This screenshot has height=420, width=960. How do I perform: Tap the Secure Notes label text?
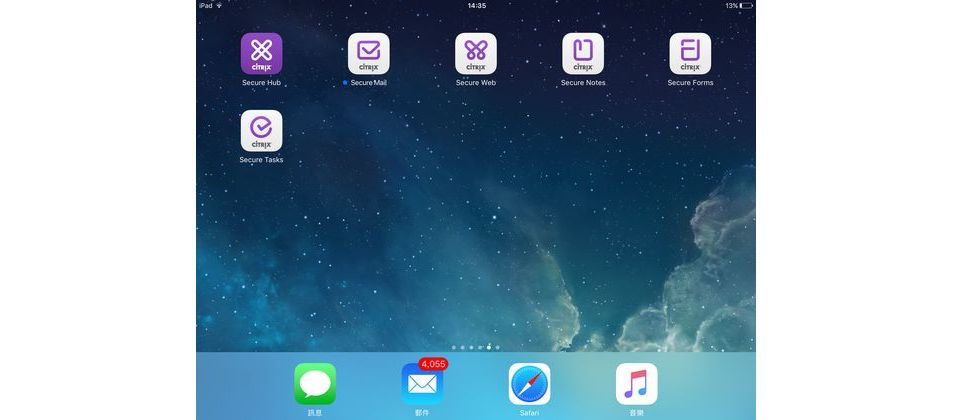tap(583, 83)
